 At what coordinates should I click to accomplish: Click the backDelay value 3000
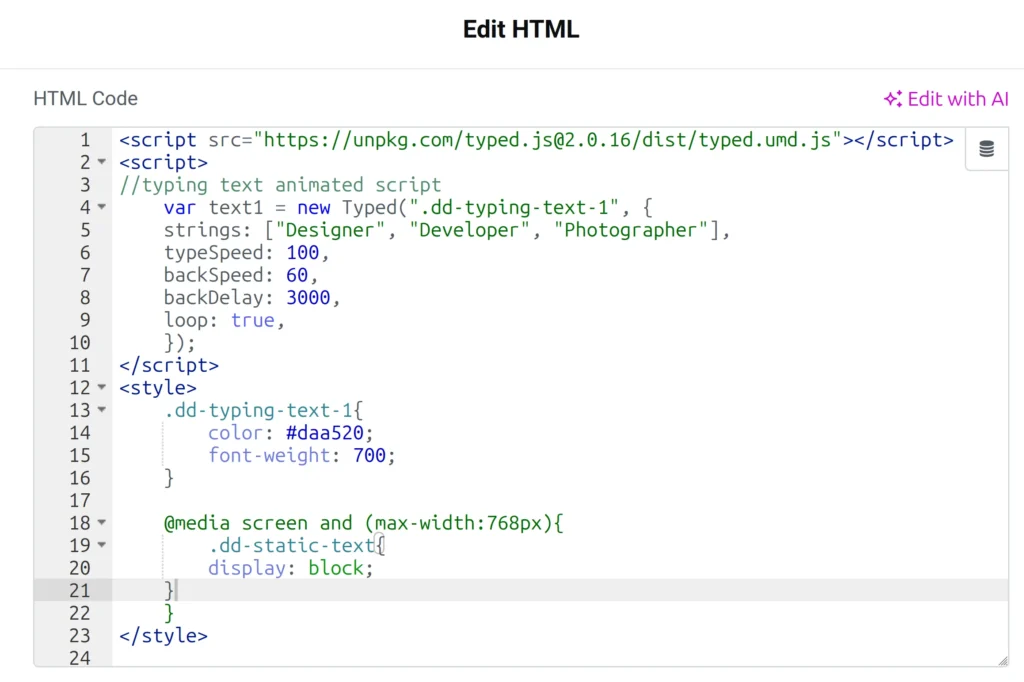308,297
